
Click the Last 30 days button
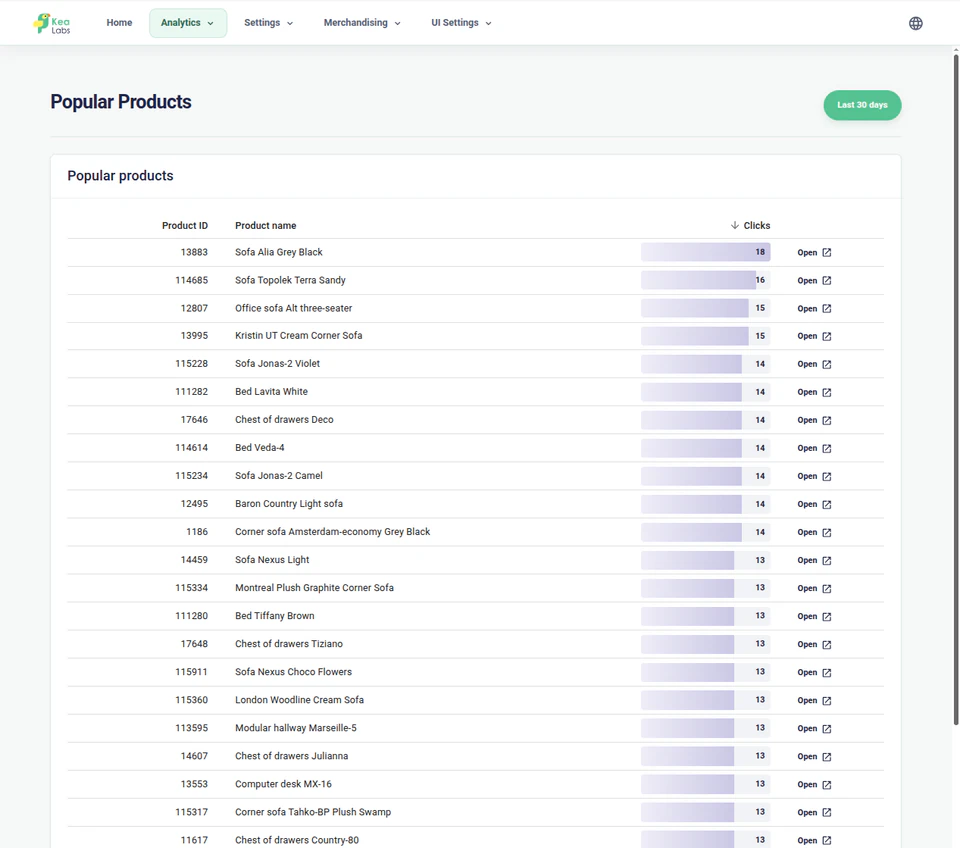[862, 105]
